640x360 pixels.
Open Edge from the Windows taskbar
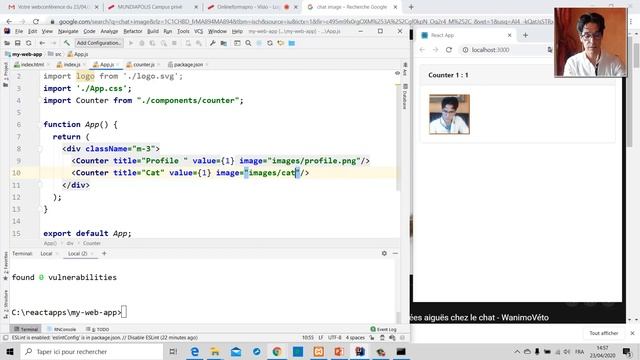point(195,351)
